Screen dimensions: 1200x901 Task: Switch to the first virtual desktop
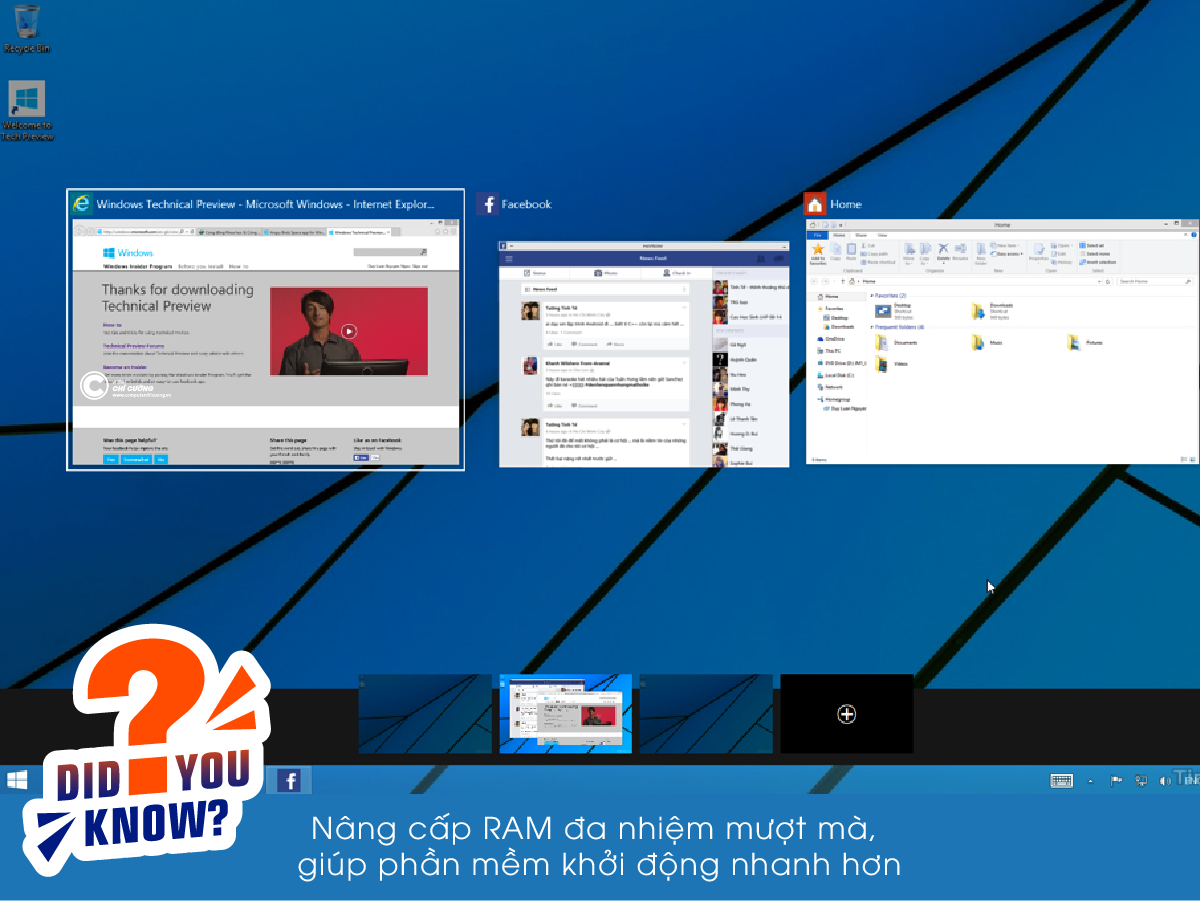point(425,713)
